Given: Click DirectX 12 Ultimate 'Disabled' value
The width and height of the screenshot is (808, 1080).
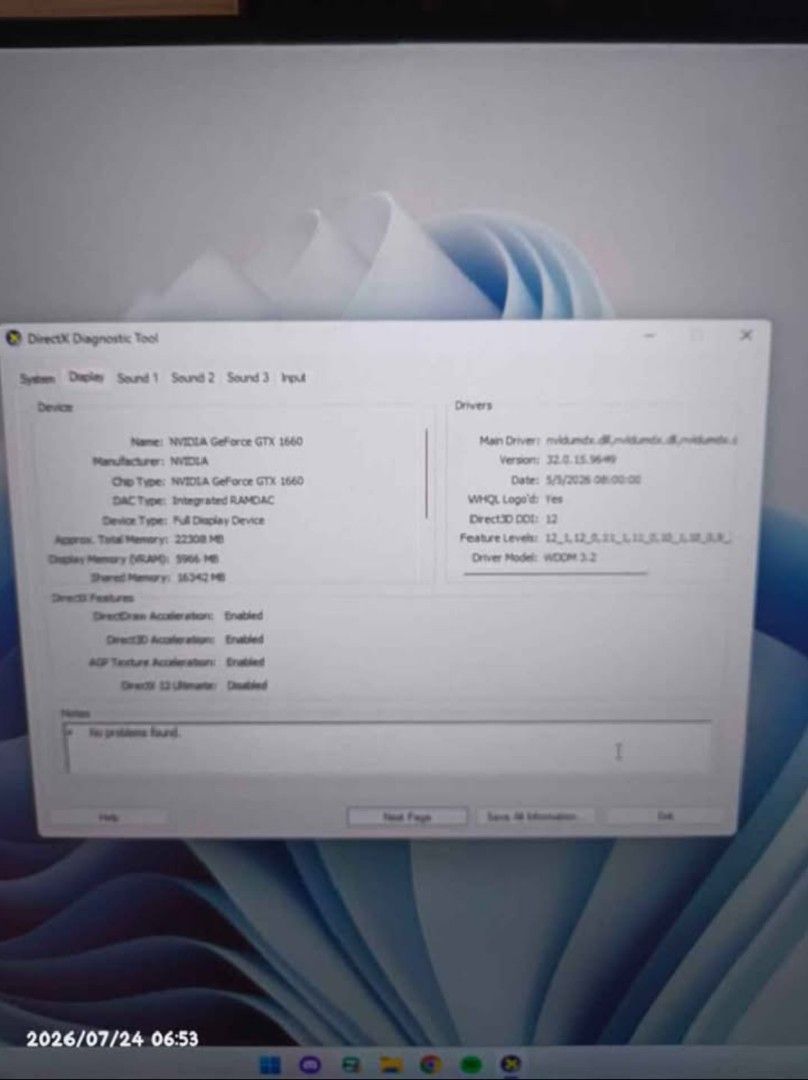Looking at the screenshot, I should [247, 685].
